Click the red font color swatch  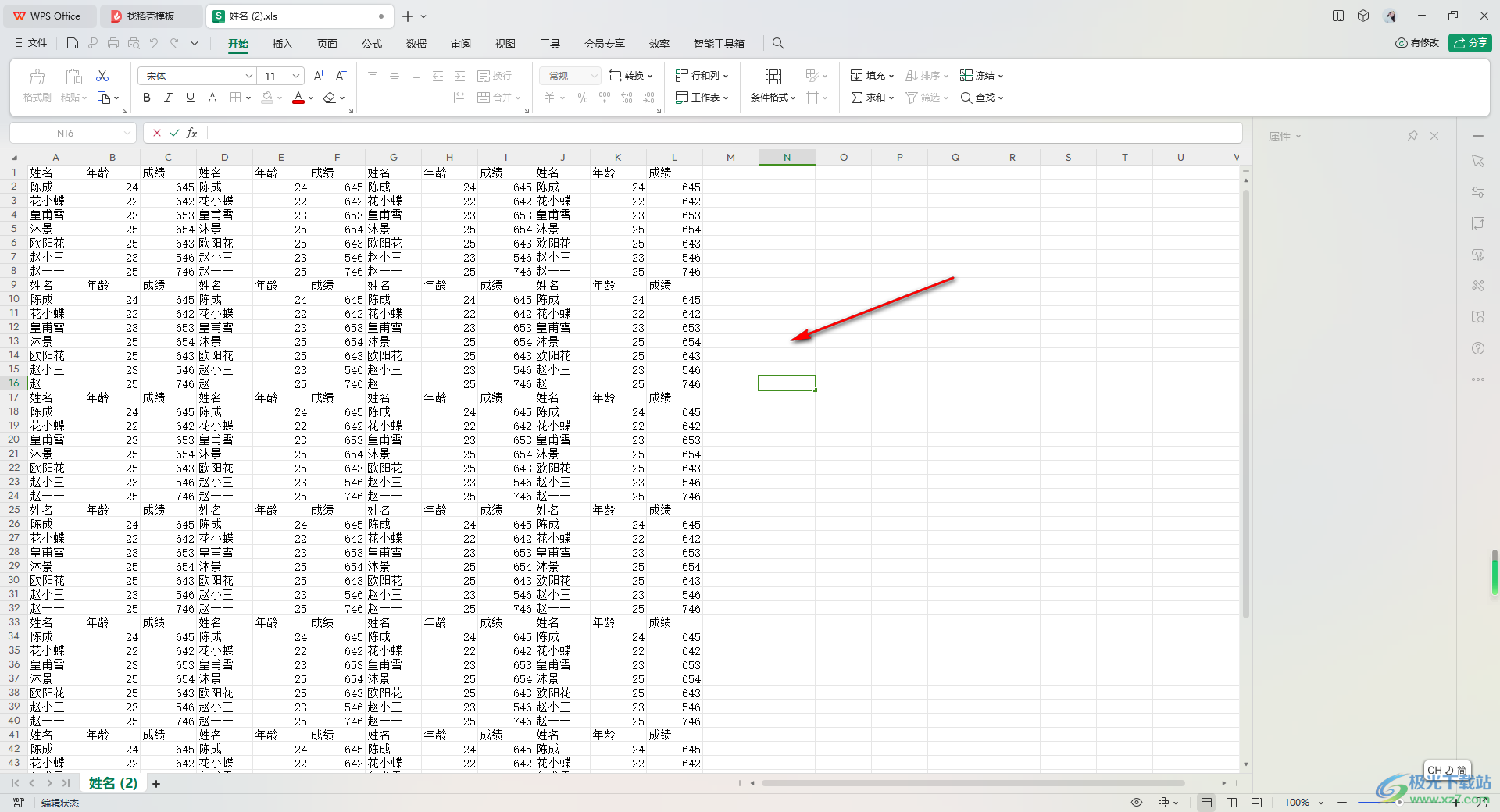click(298, 98)
